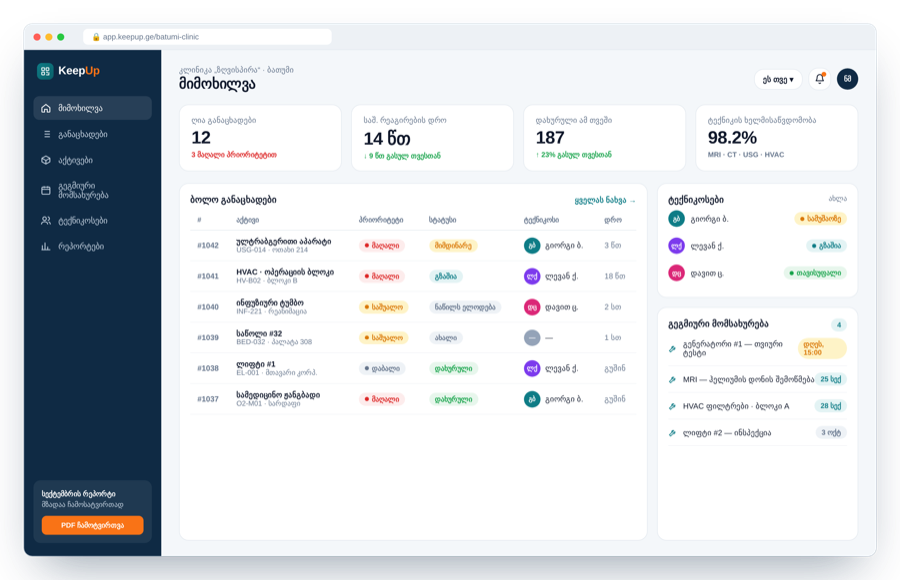The height and width of the screenshot is (580, 900).
Task: Click wrench icon beside გენერატორი #1
Action: (672, 349)
